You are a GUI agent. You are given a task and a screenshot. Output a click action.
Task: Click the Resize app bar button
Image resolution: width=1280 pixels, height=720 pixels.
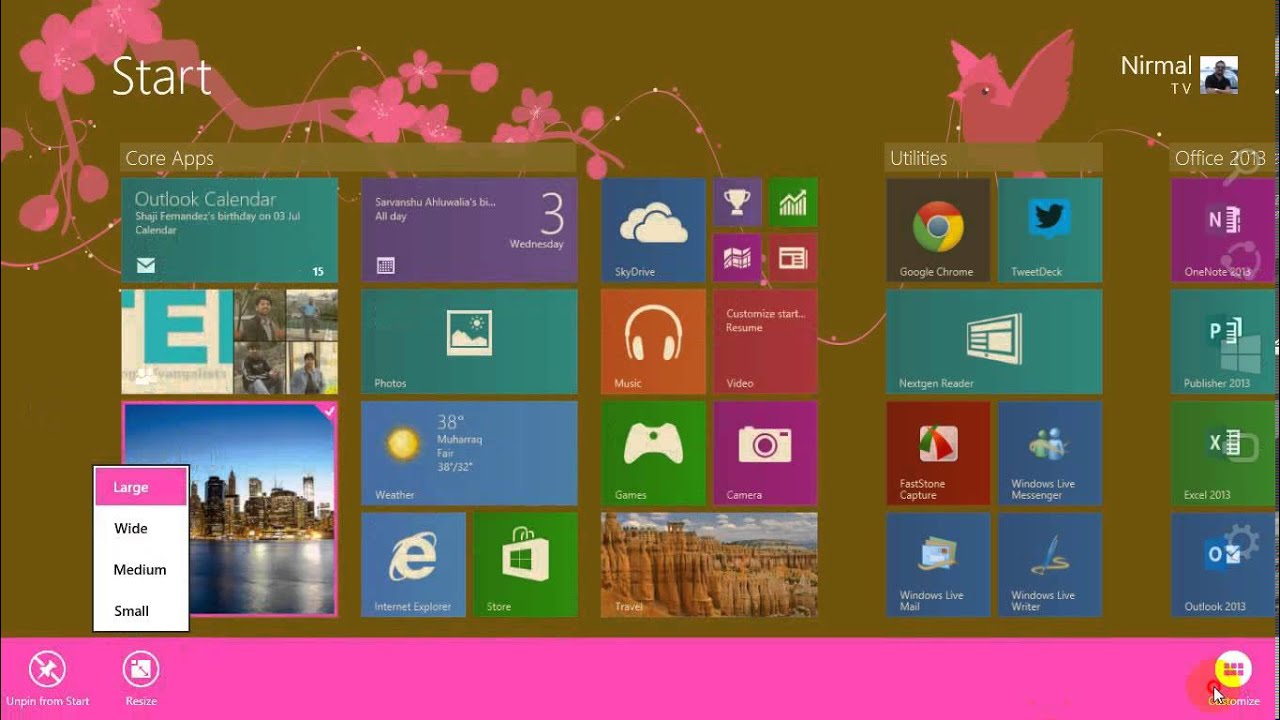coord(141,679)
